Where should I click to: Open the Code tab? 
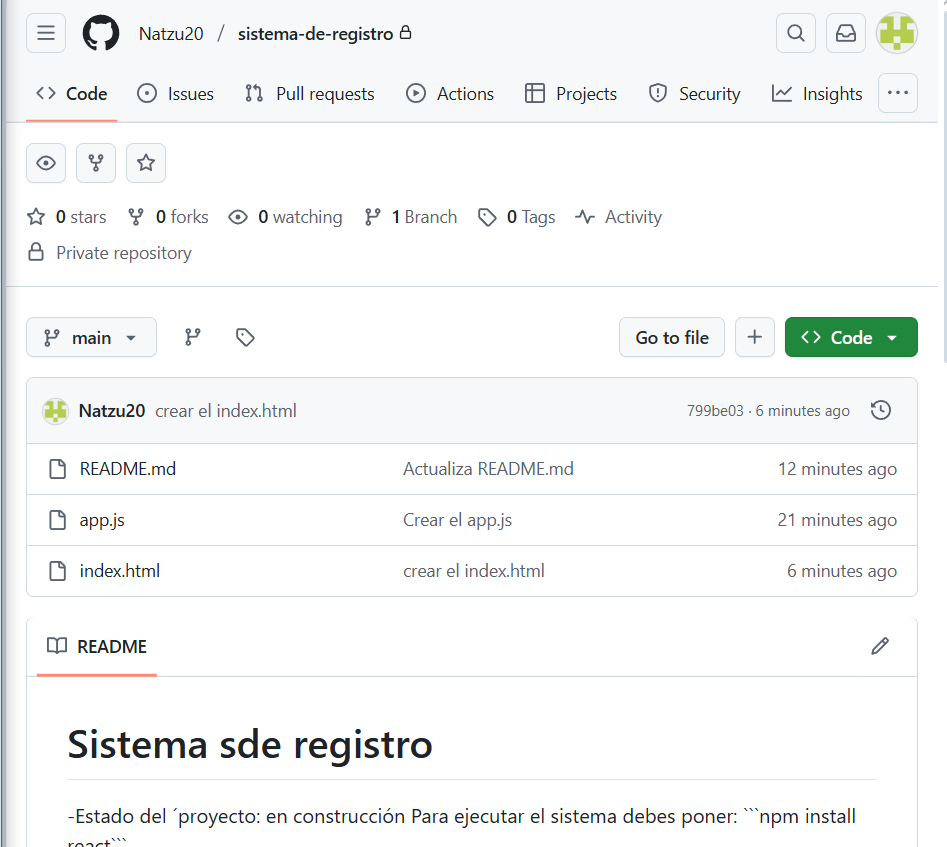coord(72,94)
